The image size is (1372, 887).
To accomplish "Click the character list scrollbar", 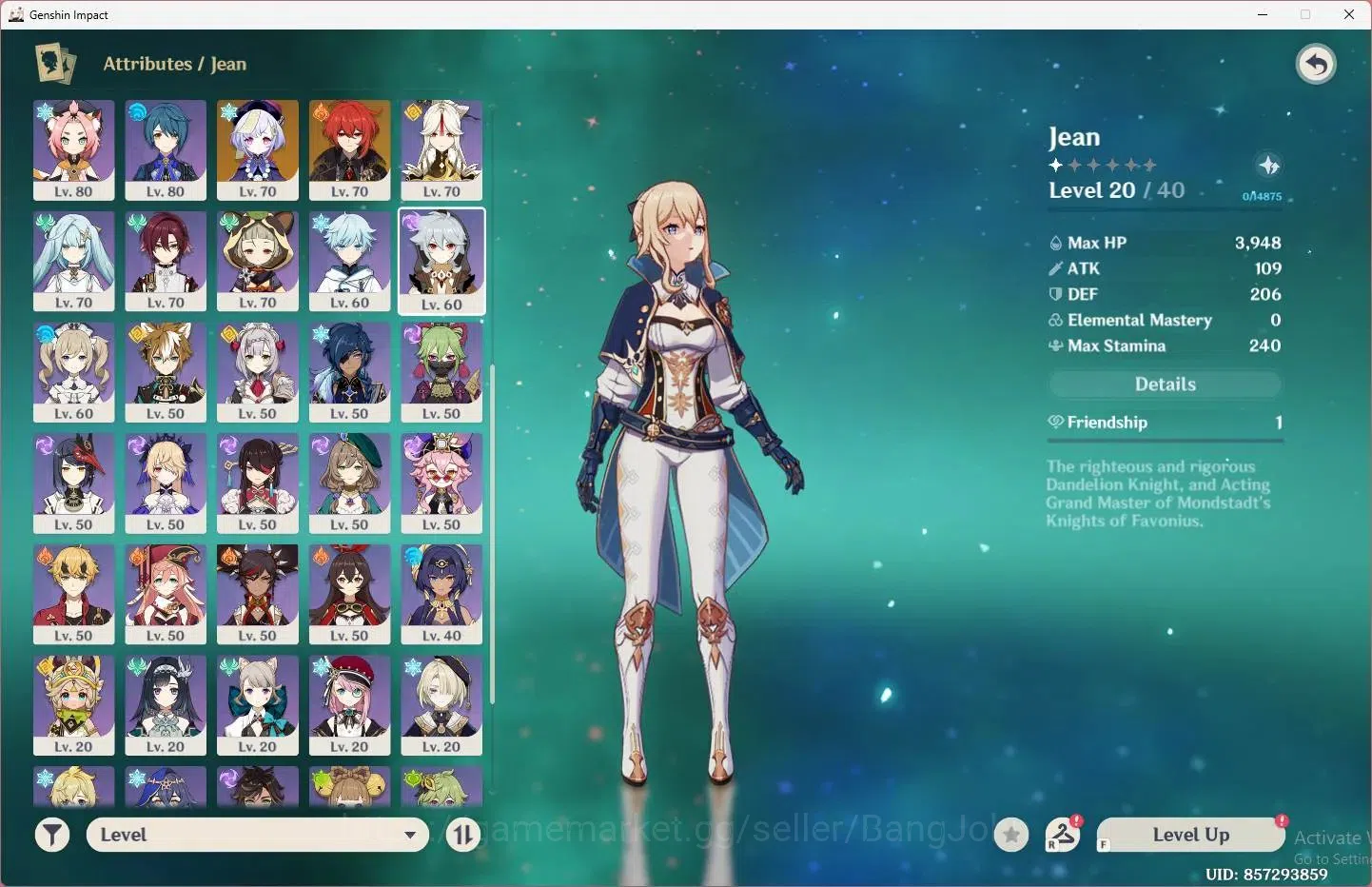I will point(492,533).
